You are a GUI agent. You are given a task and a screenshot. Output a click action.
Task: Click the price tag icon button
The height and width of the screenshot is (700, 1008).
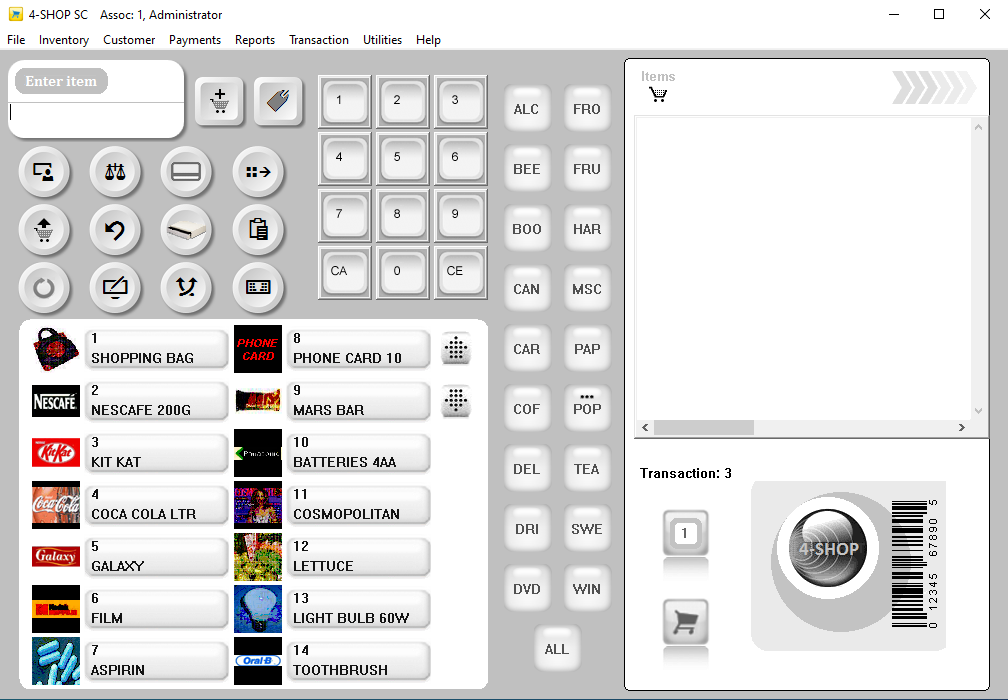[x=278, y=102]
